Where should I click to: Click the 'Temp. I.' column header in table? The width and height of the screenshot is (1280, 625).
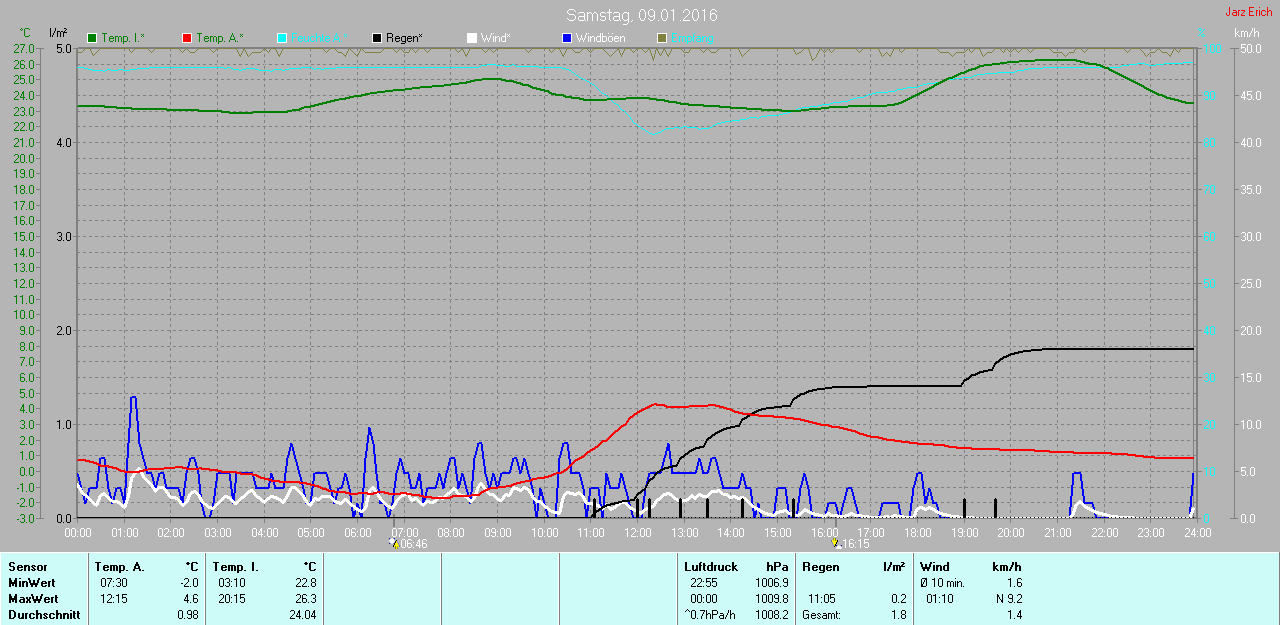tap(235, 567)
